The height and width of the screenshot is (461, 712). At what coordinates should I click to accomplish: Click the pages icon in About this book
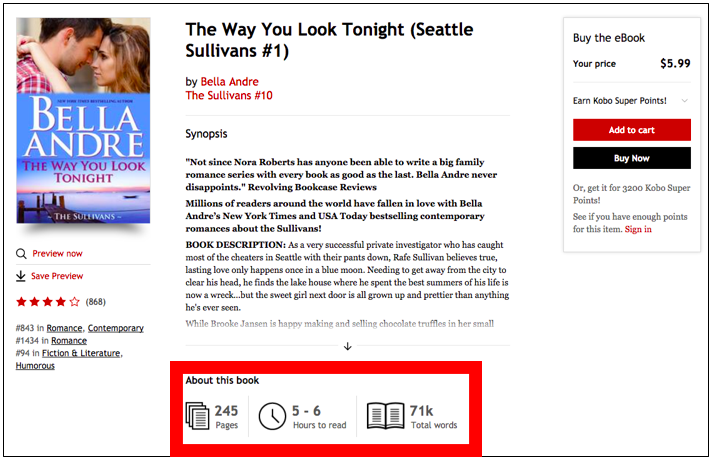coord(198,415)
